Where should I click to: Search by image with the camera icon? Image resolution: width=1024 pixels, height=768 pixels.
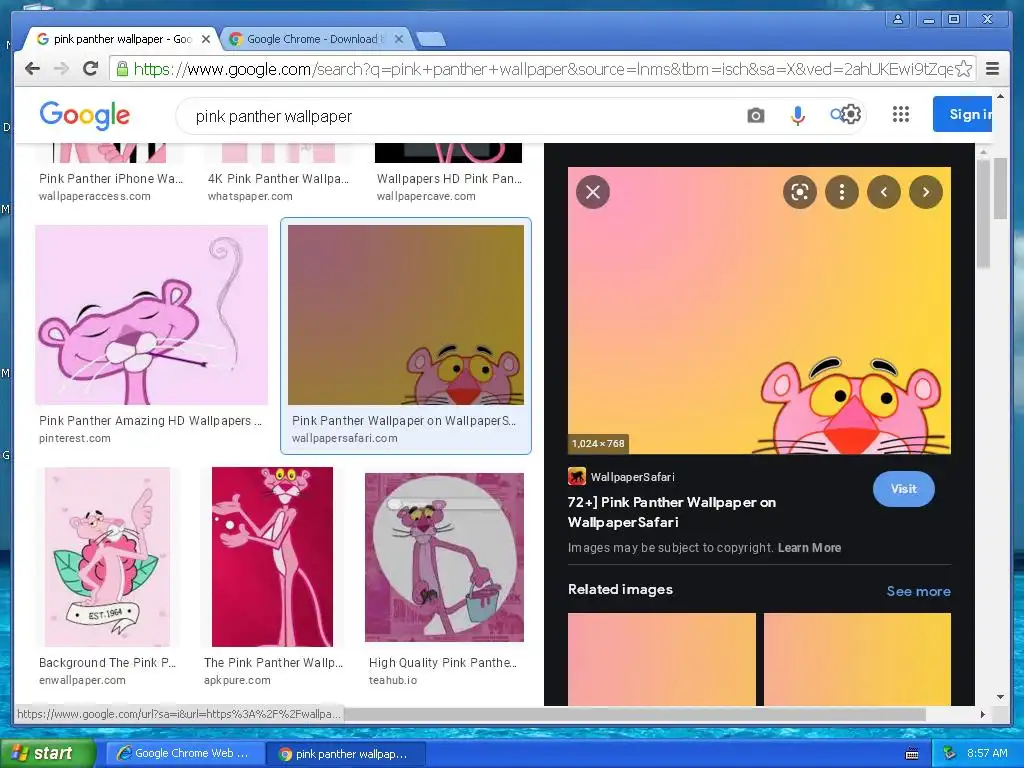(x=756, y=116)
